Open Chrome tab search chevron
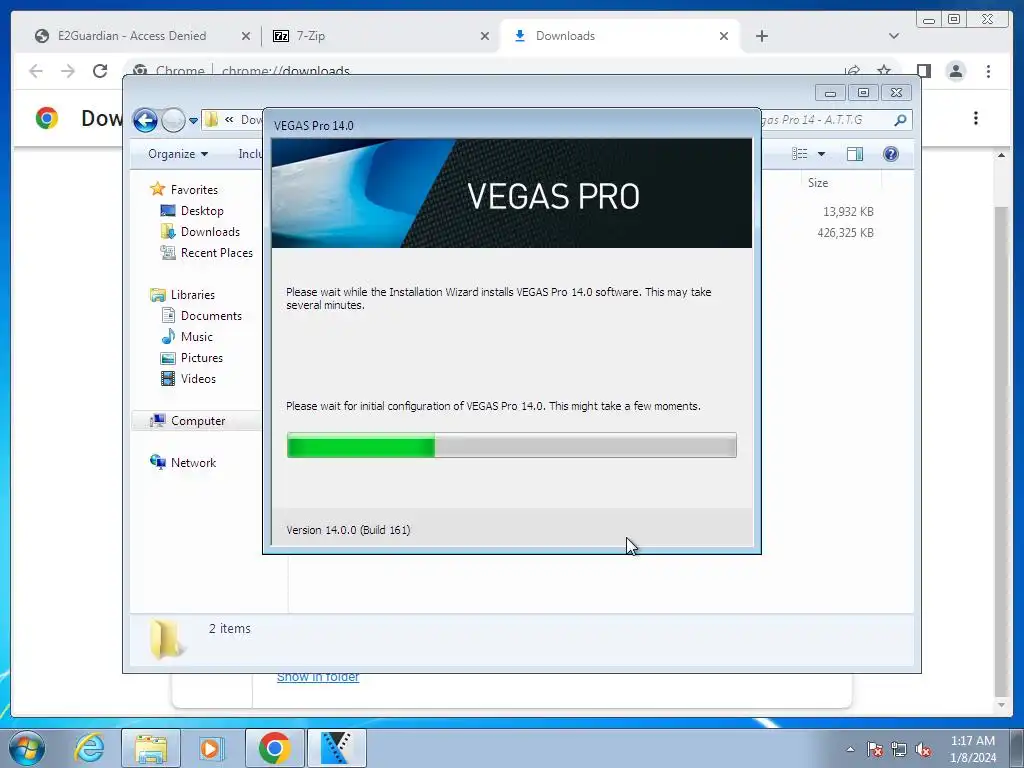Screen dimensions: 1024x768 [894, 36]
